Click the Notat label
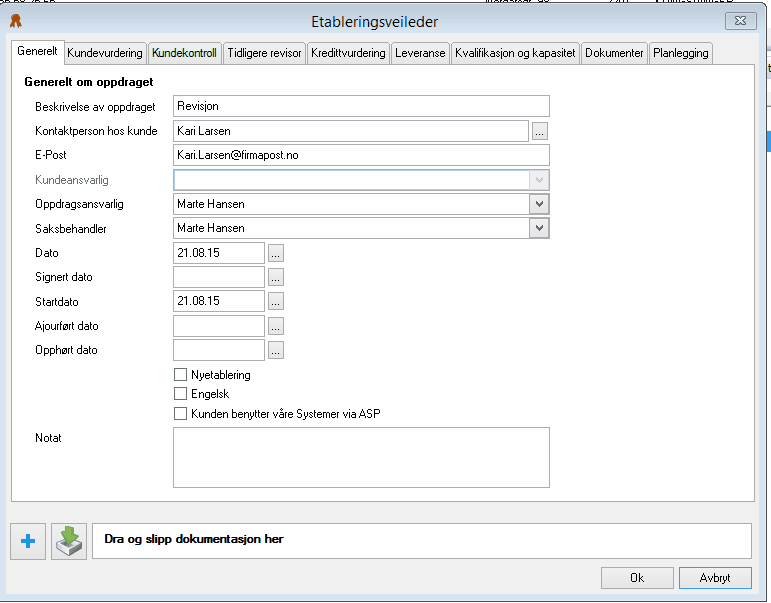This screenshot has width=771, height=603. tap(48, 438)
